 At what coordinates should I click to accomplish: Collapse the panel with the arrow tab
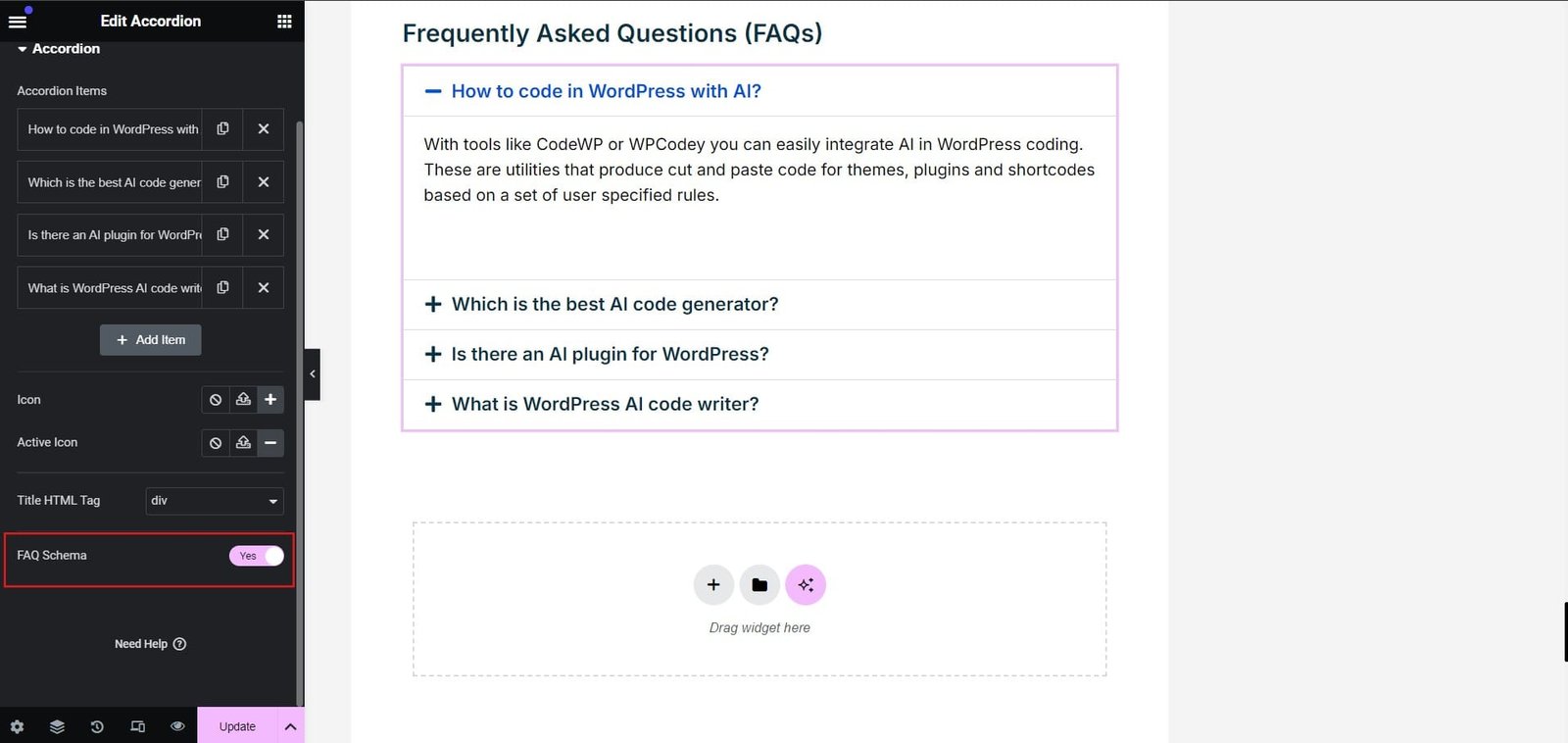(x=312, y=373)
